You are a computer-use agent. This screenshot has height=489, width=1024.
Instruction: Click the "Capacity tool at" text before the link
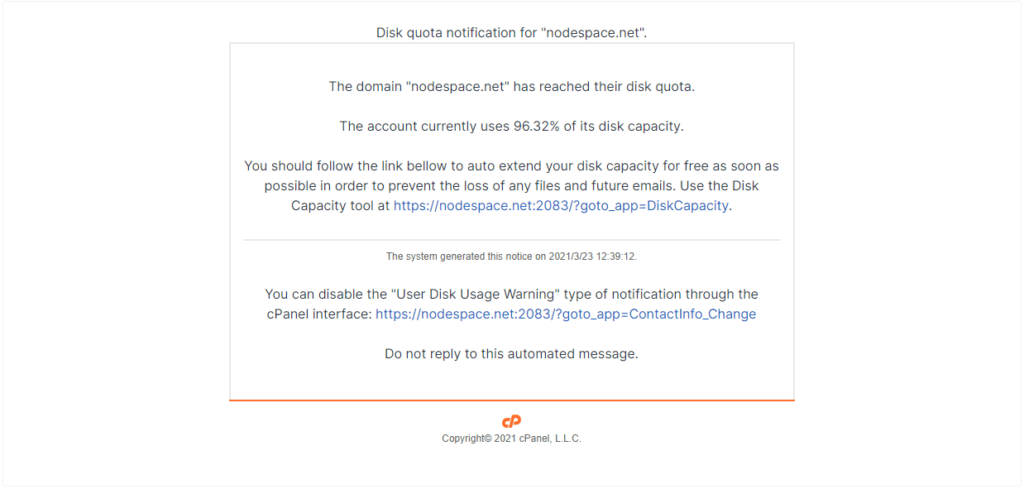(340, 206)
